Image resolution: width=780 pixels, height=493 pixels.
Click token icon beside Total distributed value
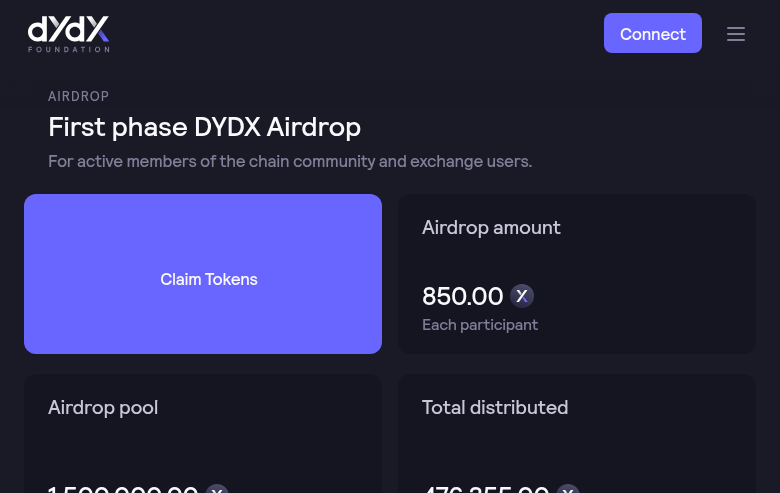pyautogui.click(x=568, y=489)
